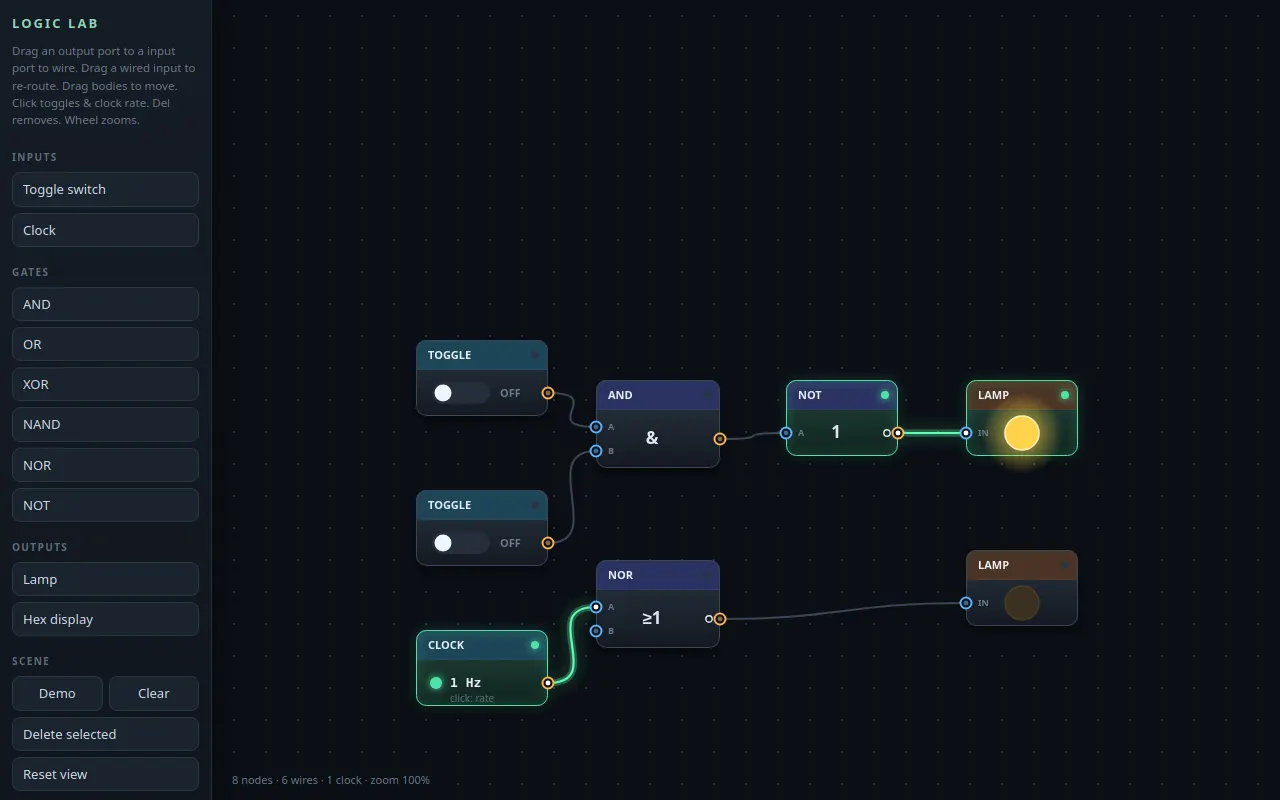
Task: Add a NOT gate from the sidebar palette
Action: (x=105, y=505)
